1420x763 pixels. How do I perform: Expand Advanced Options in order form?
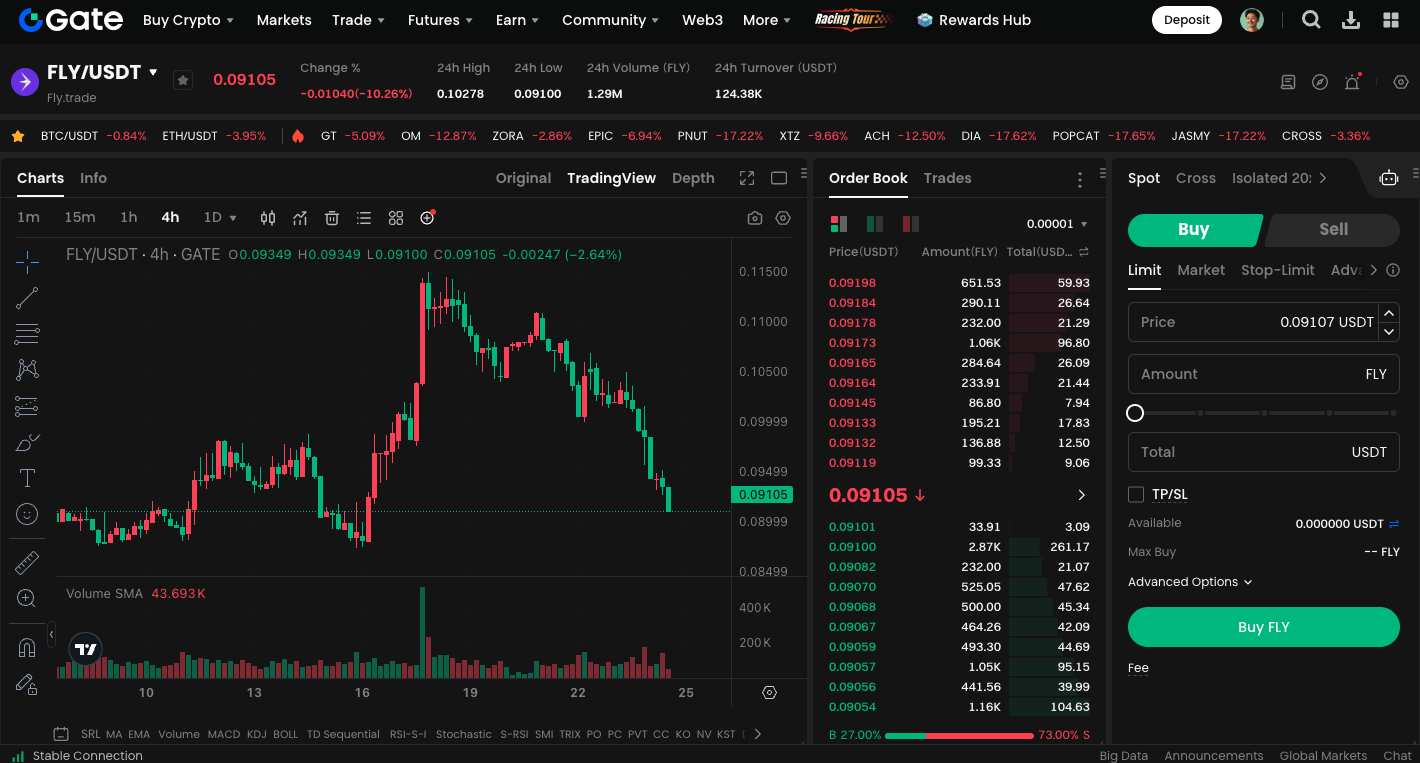1190,582
